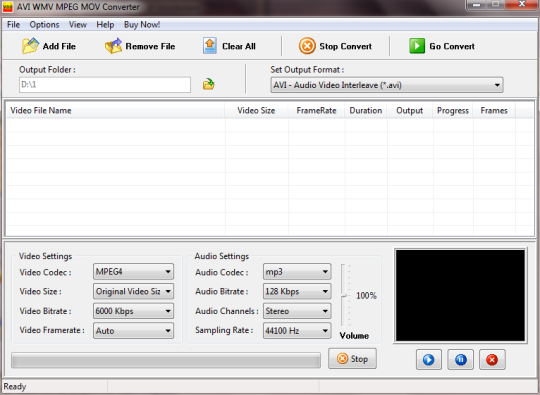Click the Frames column header

pos(494,111)
